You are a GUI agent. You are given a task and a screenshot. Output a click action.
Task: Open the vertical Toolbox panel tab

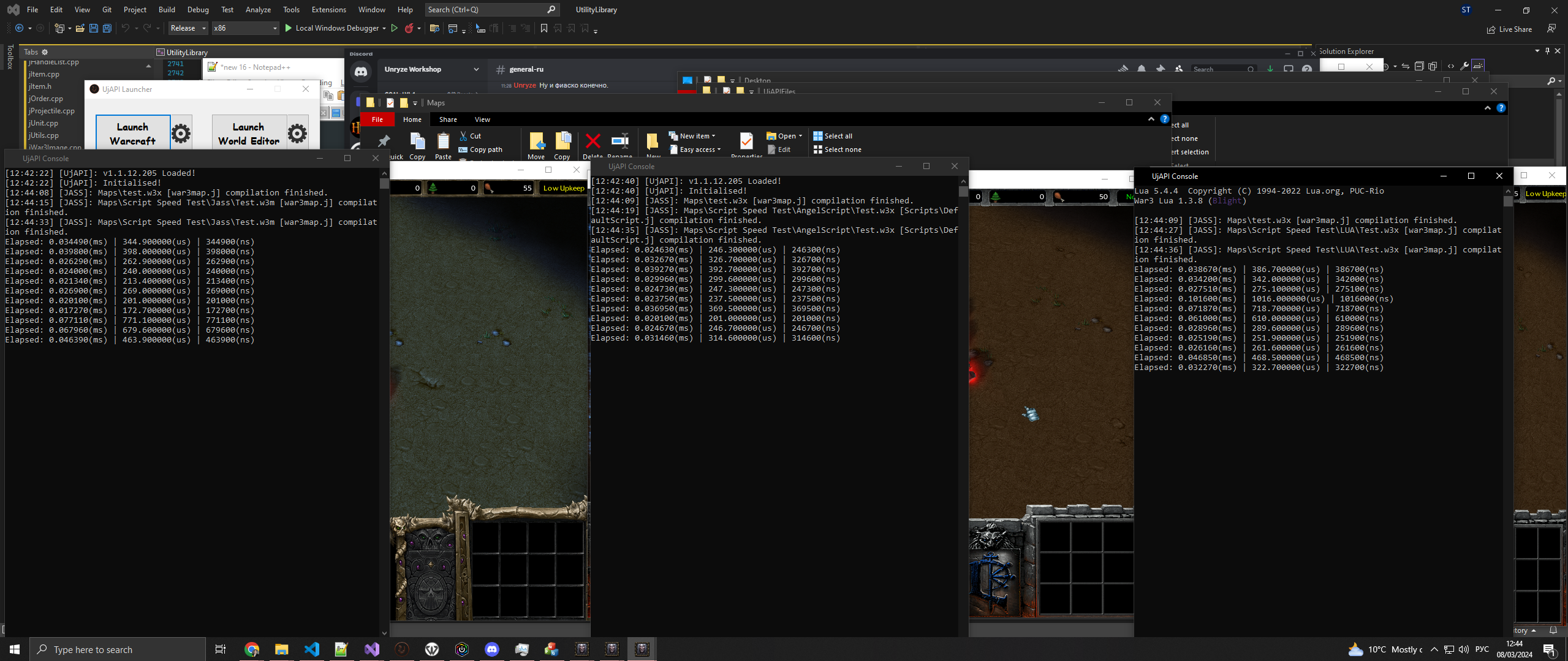click(10, 56)
